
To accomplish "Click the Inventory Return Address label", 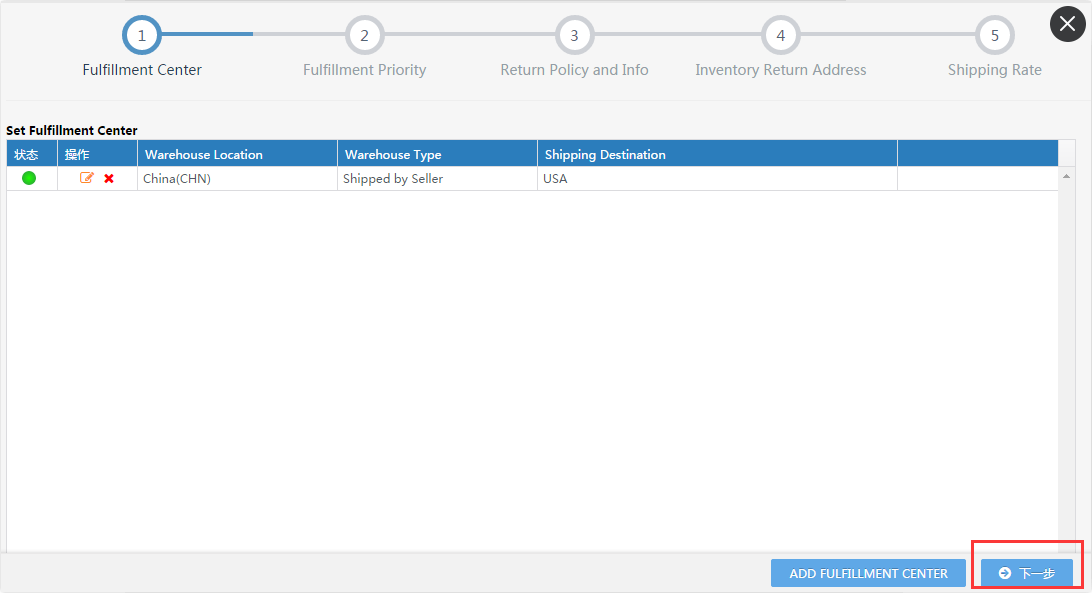I will pos(781,70).
